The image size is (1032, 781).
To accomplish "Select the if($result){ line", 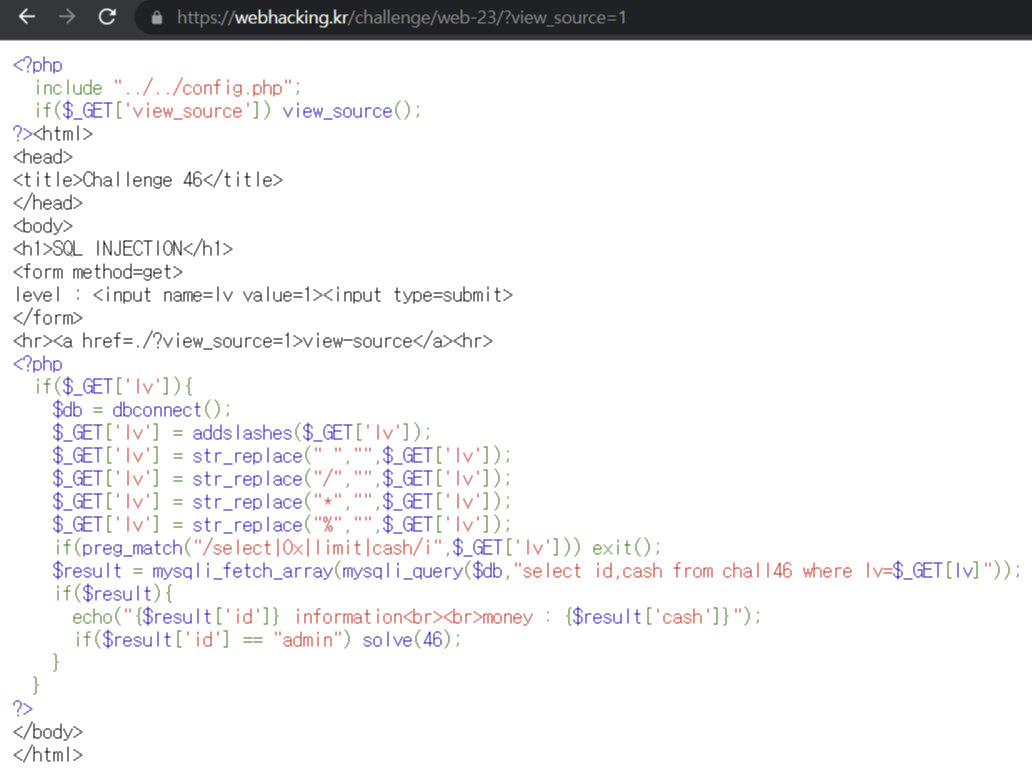I will (x=114, y=593).
